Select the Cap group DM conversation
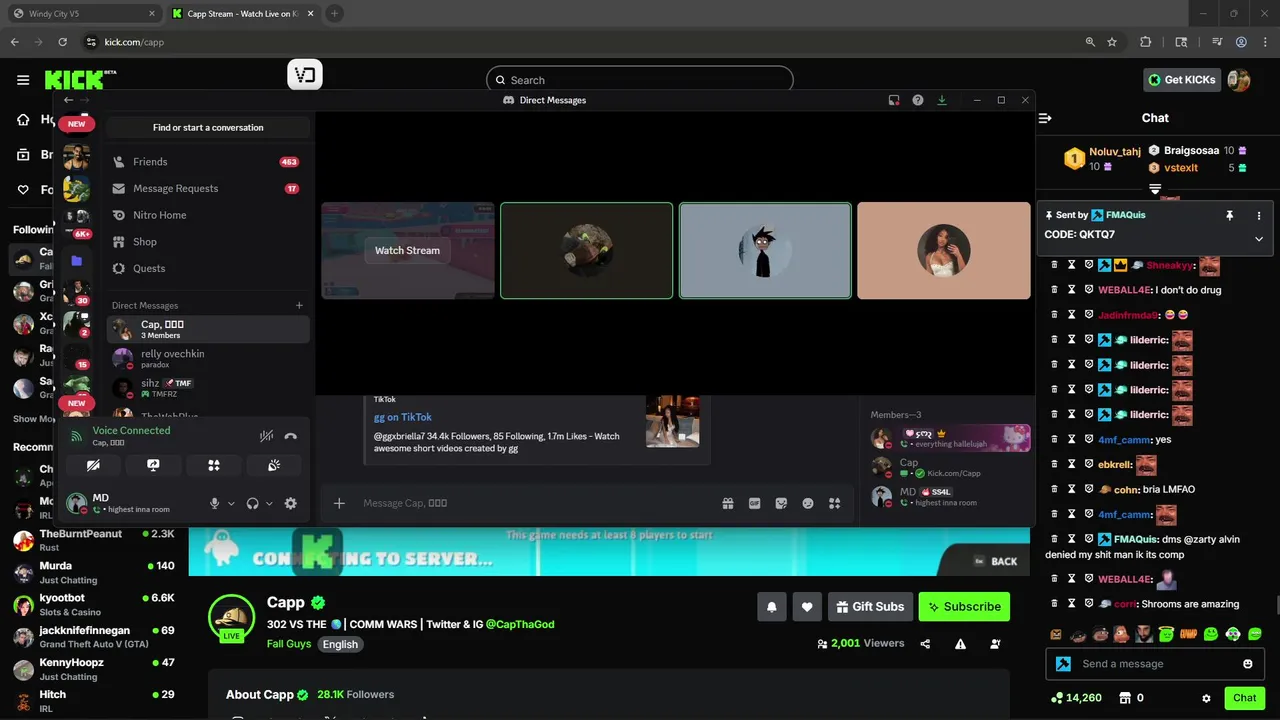1280x720 pixels. (x=208, y=329)
